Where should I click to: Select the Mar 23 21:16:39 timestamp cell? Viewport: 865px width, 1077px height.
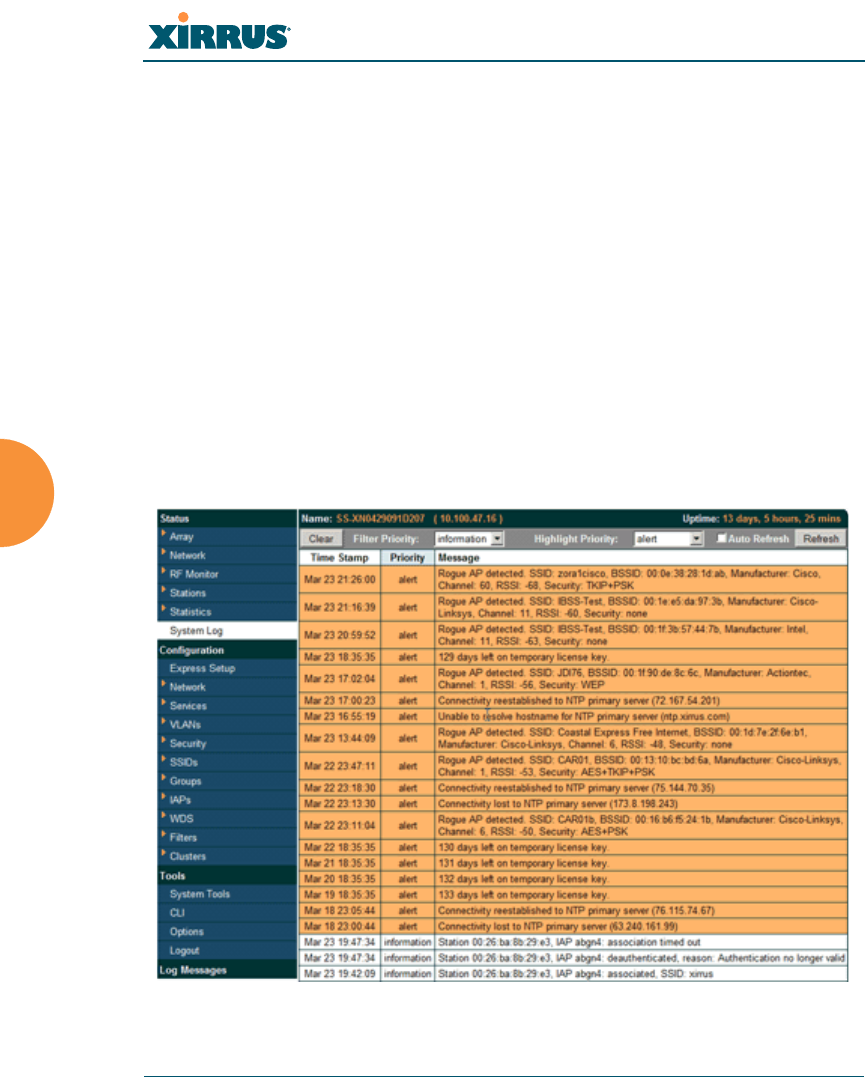pos(339,607)
